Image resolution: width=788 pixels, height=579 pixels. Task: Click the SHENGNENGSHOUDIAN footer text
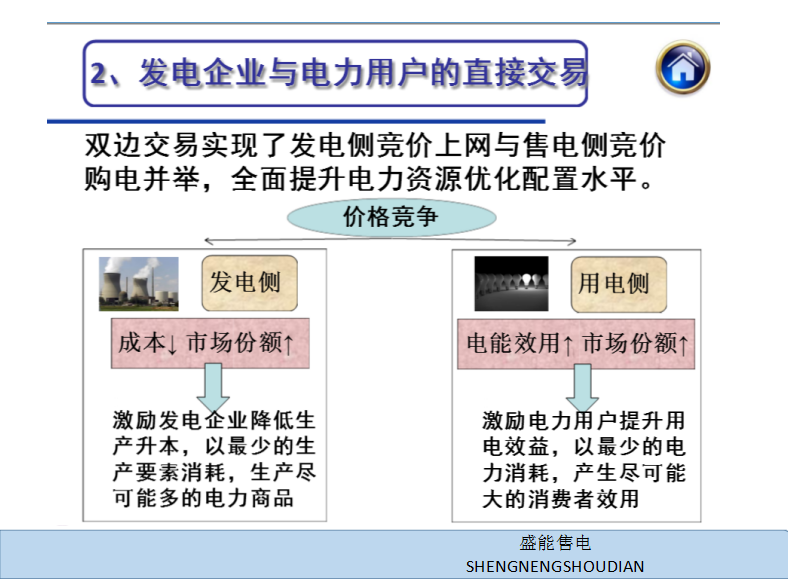555,567
